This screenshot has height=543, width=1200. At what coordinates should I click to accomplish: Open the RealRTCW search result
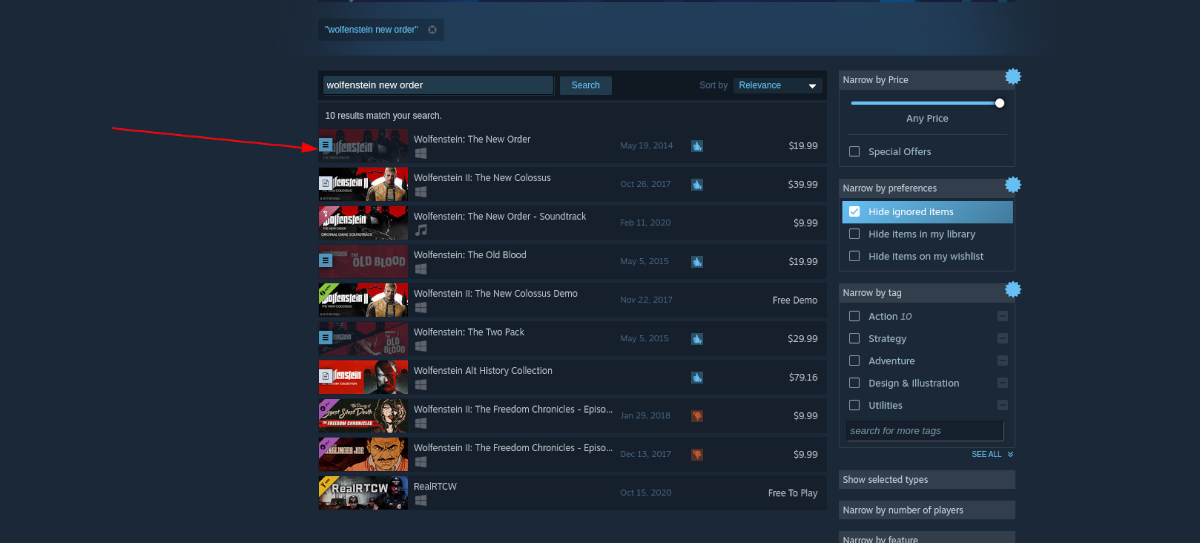[x=572, y=494]
